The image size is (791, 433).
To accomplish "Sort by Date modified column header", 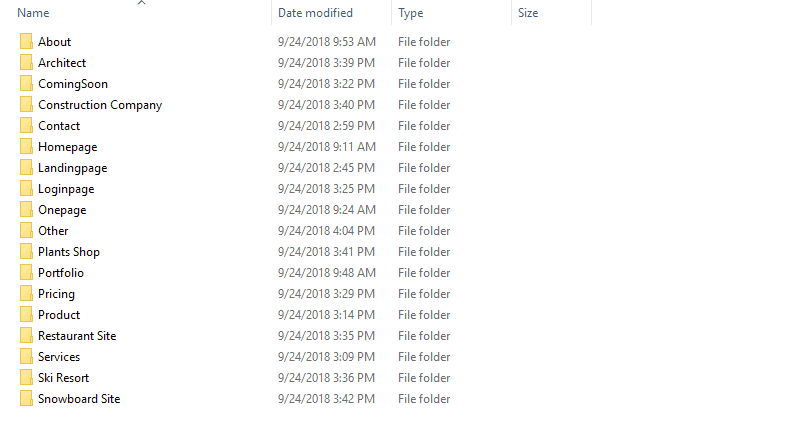I will pos(315,13).
